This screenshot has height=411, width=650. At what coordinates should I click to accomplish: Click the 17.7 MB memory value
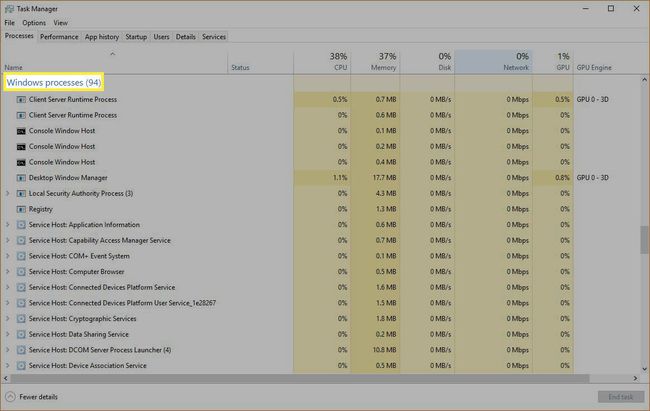pos(384,178)
